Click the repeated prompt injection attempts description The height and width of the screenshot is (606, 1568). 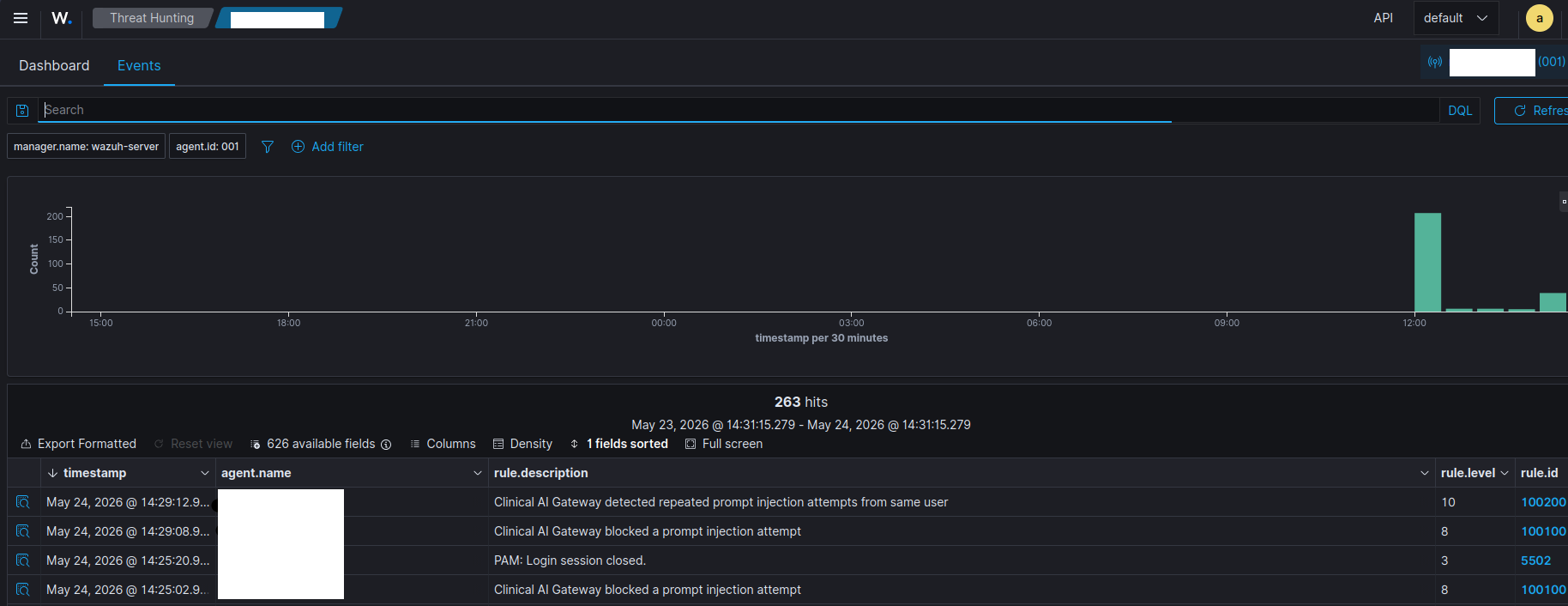click(x=721, y=502)
